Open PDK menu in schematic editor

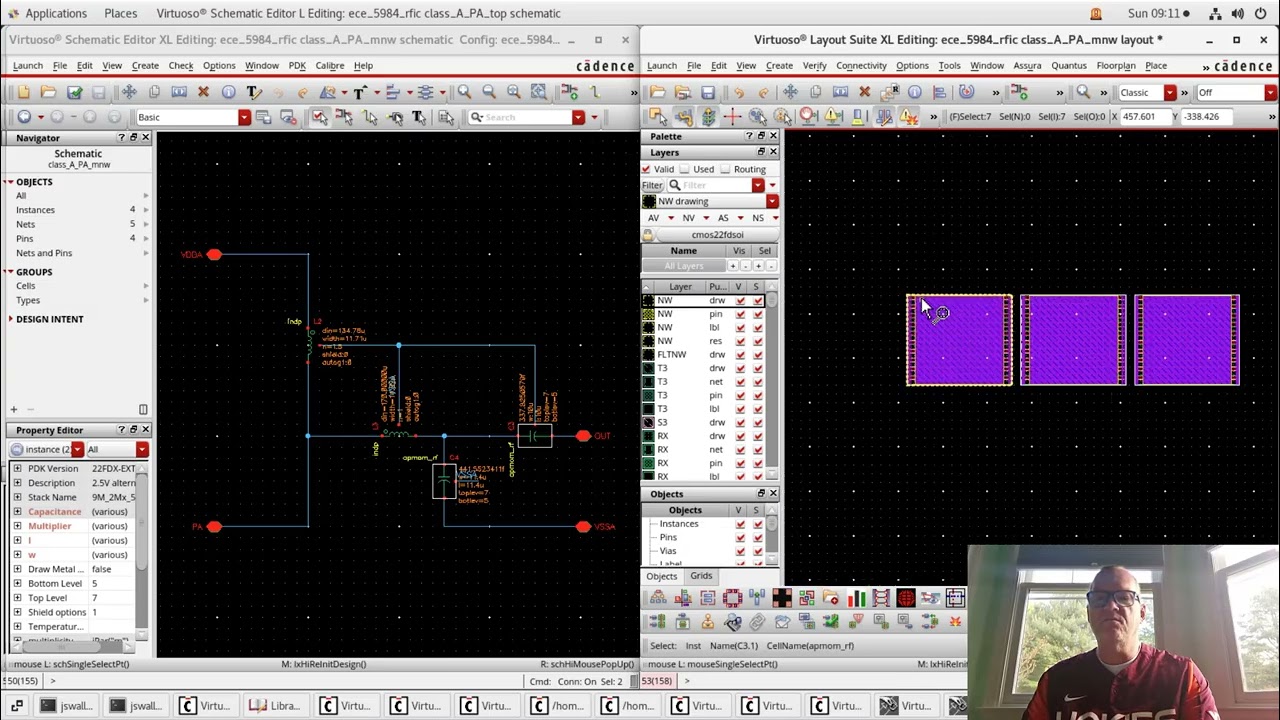pyautogui.click(x=297, y=66)
